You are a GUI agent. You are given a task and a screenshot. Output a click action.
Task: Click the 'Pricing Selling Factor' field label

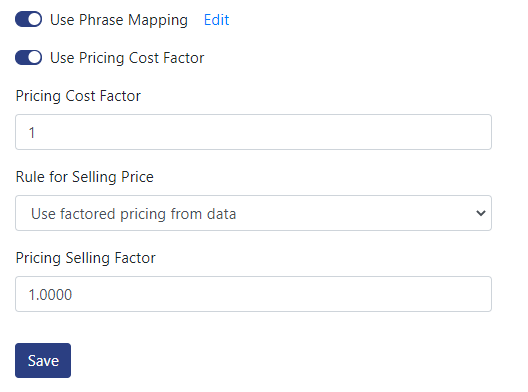[86, 258]
